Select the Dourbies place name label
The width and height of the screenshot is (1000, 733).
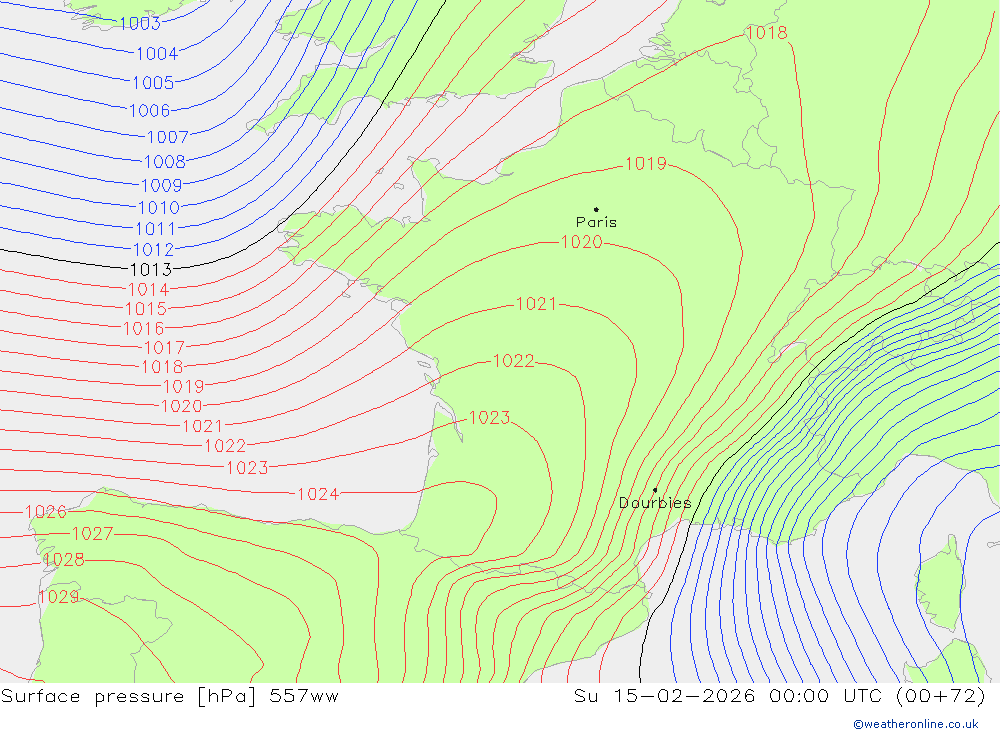[655, 503]
